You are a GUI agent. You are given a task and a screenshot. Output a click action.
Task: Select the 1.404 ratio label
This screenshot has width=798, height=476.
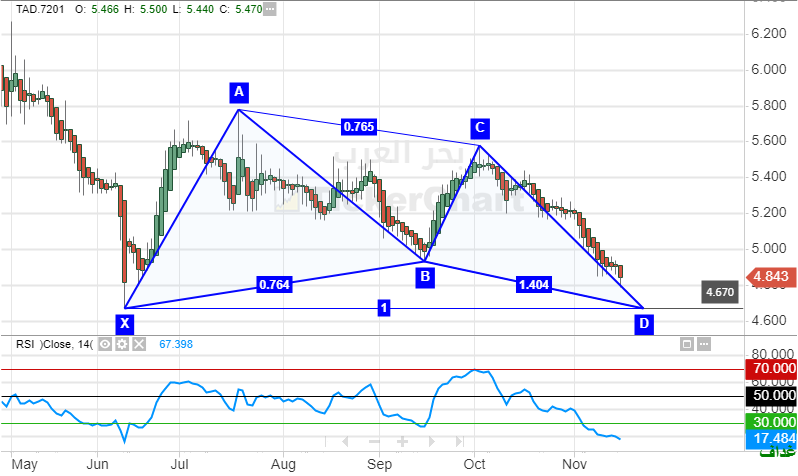pos(532,285)
